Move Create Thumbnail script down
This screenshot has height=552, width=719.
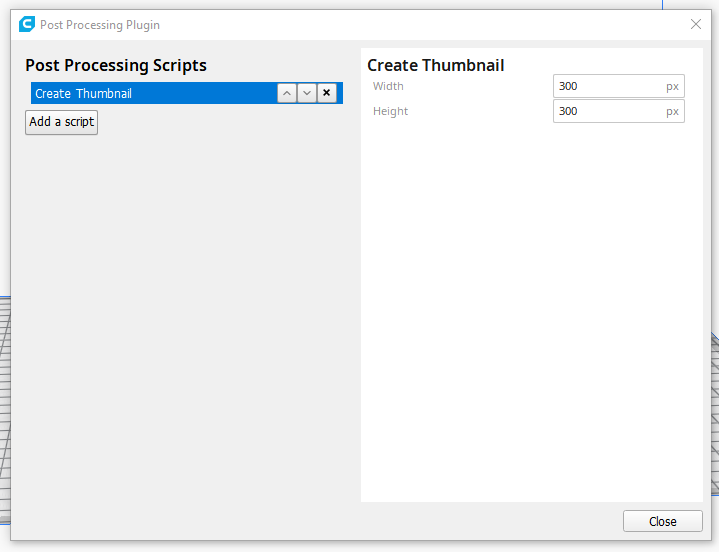pos(307,93)
